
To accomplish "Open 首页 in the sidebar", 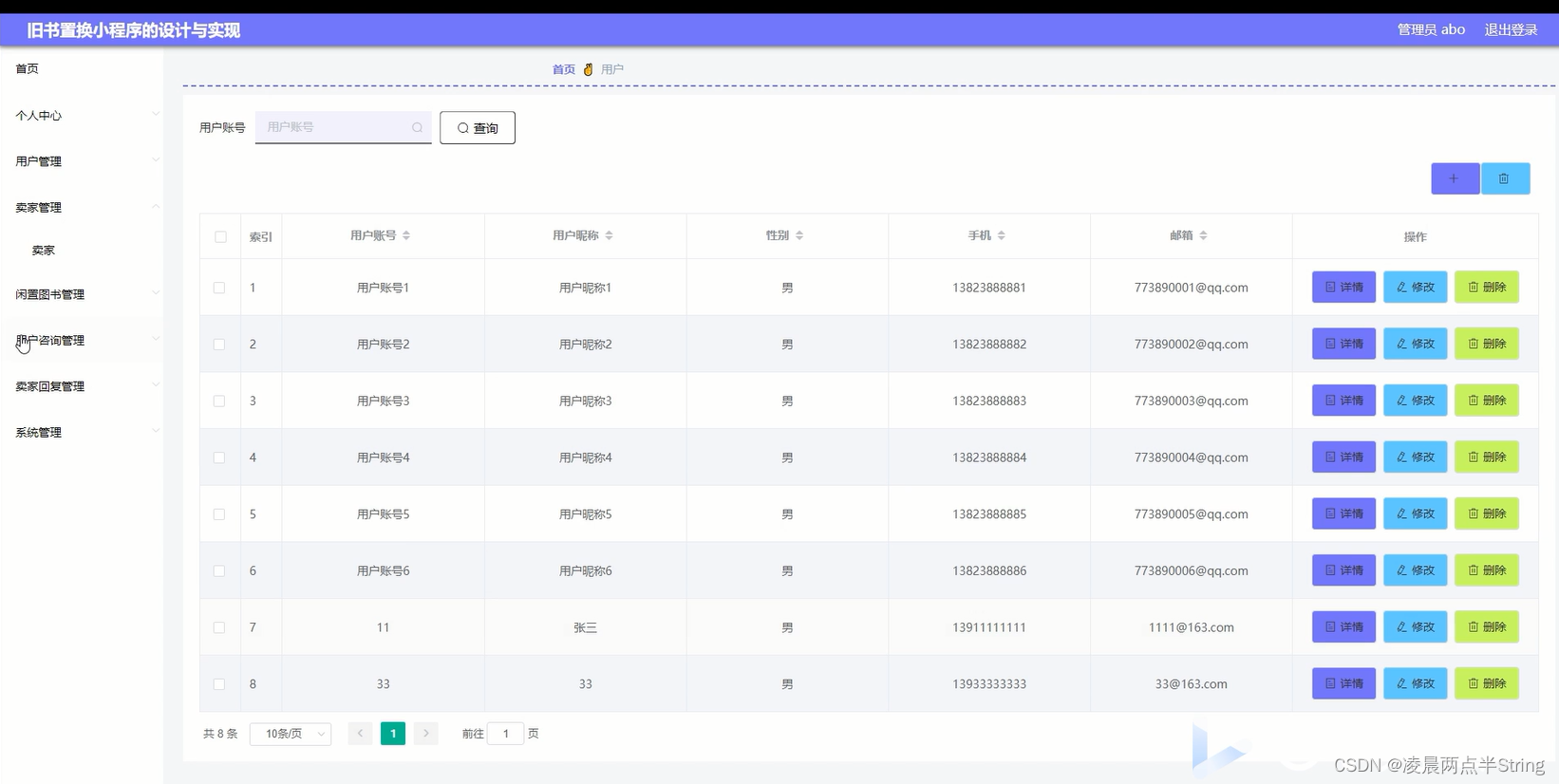I will pyautogui.click(x=28, y=68).
